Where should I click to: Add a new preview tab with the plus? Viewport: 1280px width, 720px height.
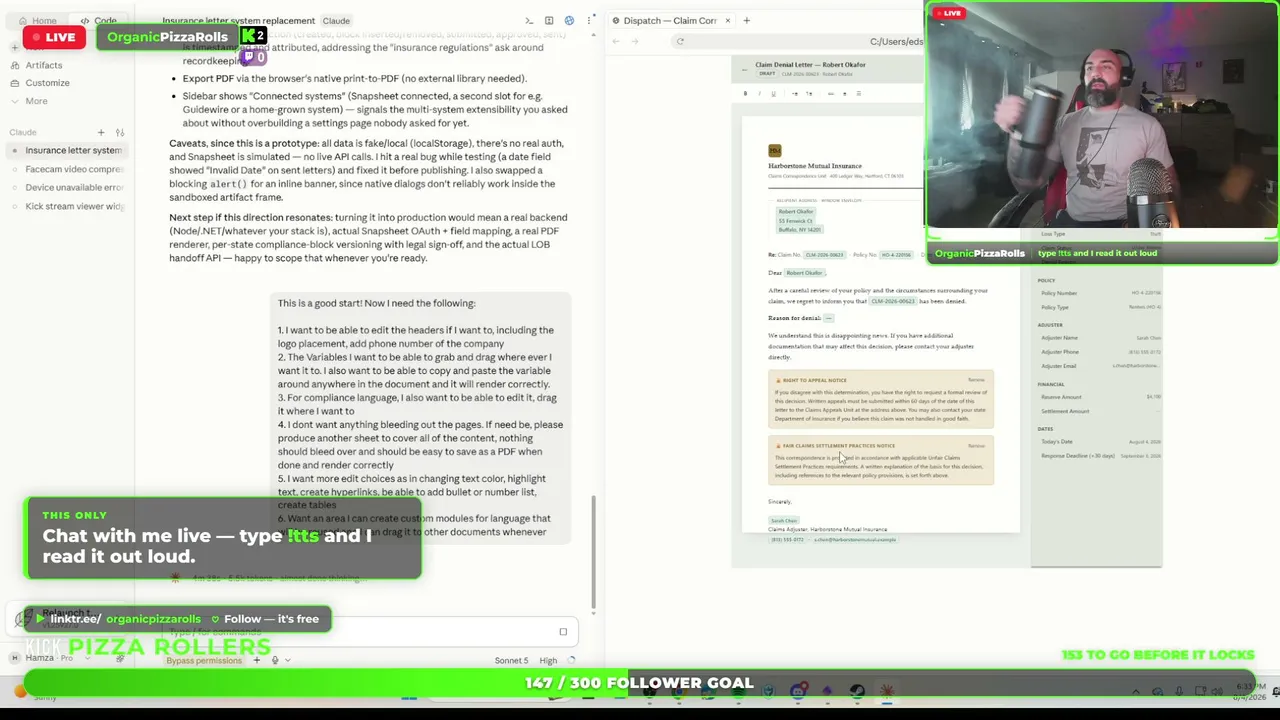click(x=746, y=20)
